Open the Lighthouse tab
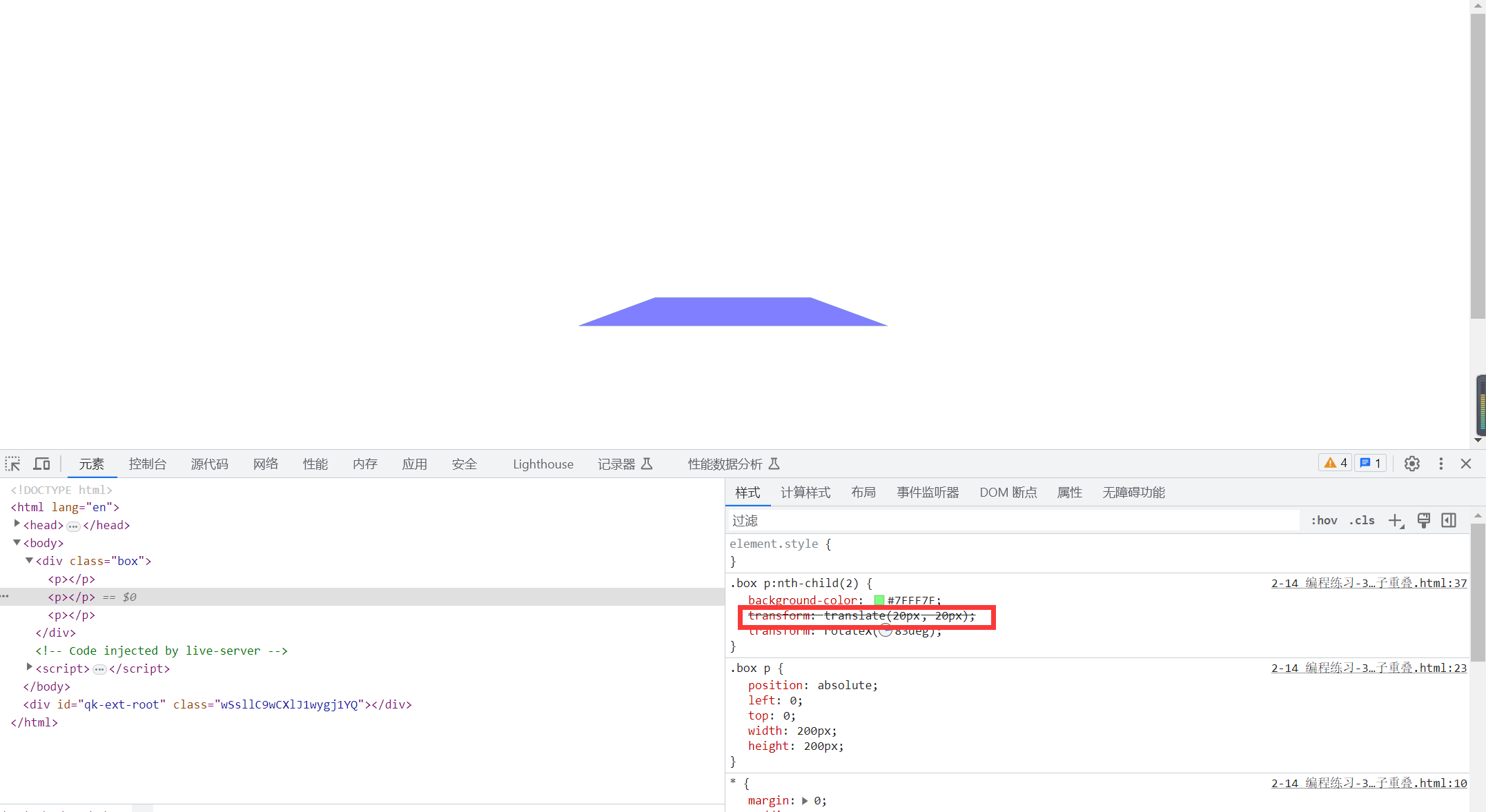1486x812 pixels. pos(543,464)
